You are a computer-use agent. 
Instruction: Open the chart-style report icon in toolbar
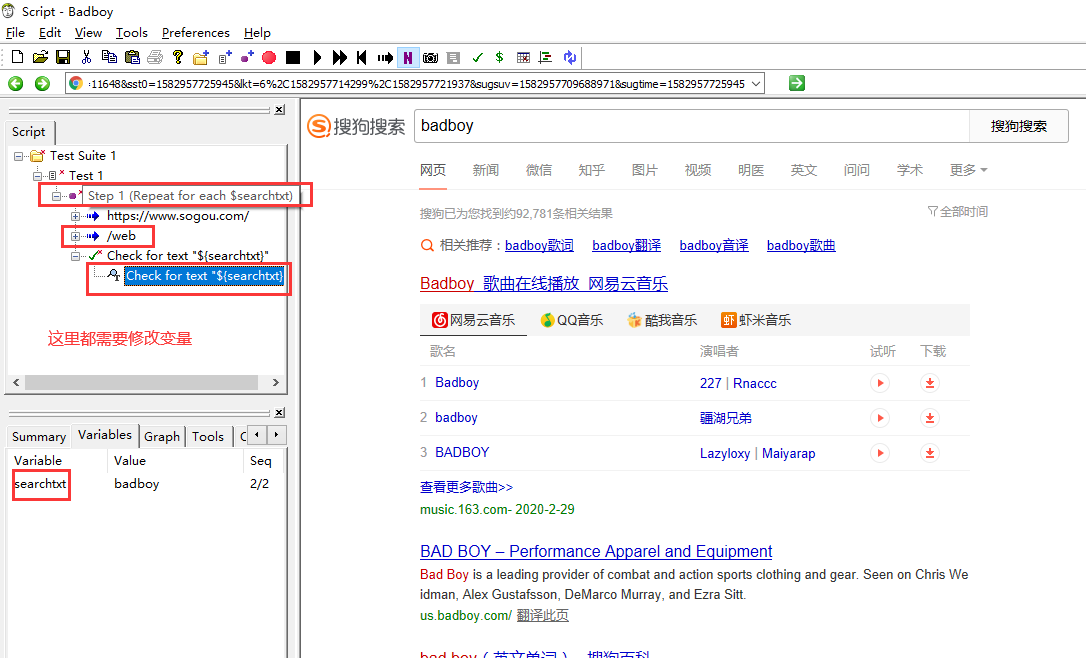(x=545, y=57)
